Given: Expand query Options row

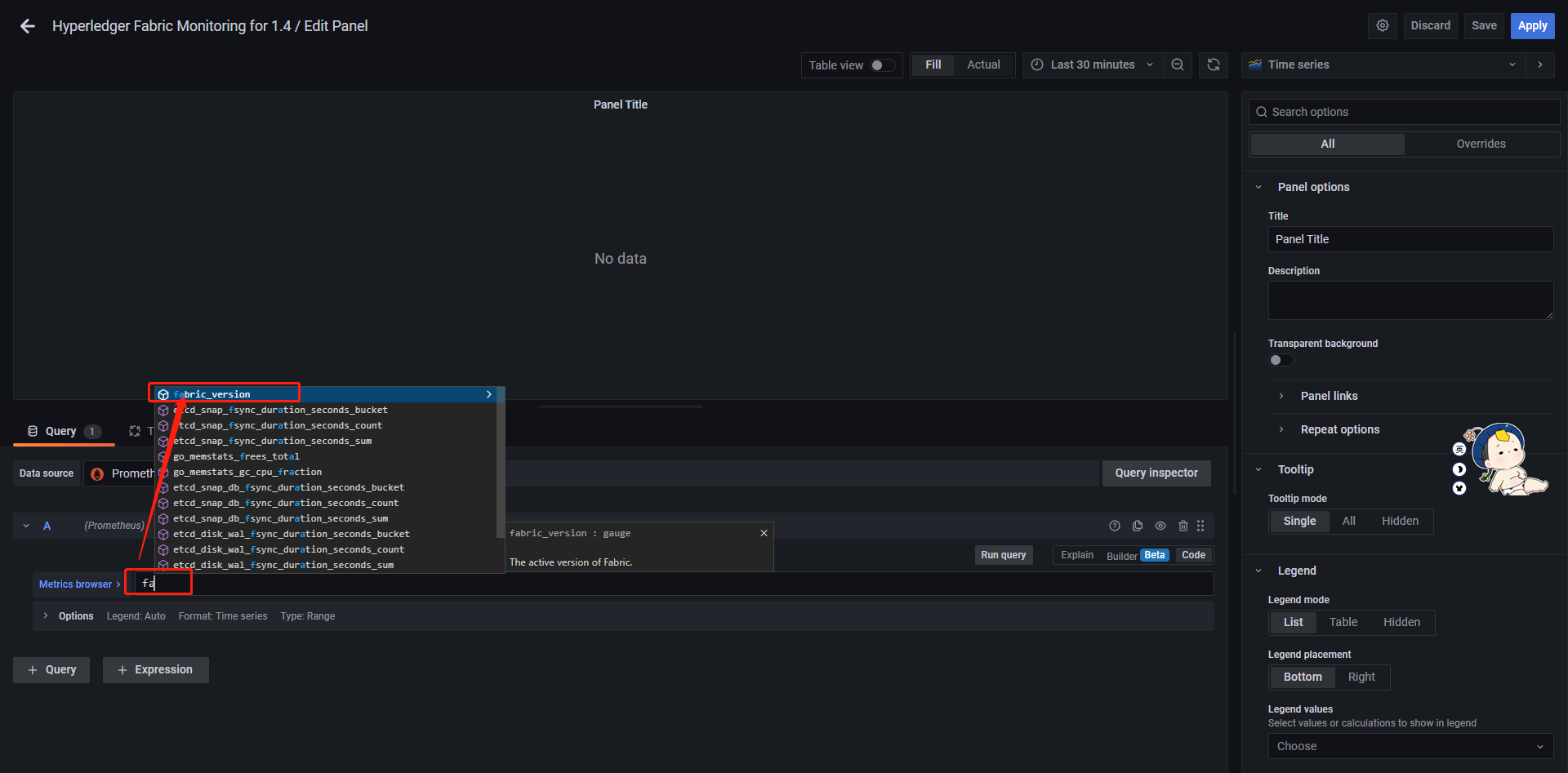Looking at the screenshot, I should (46, 616).
